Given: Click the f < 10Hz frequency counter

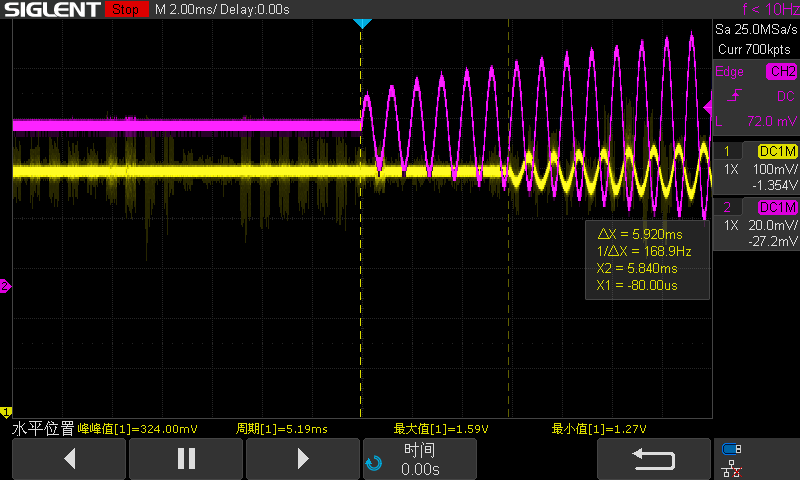Looking at the screenshot, I should click(771, 9).
